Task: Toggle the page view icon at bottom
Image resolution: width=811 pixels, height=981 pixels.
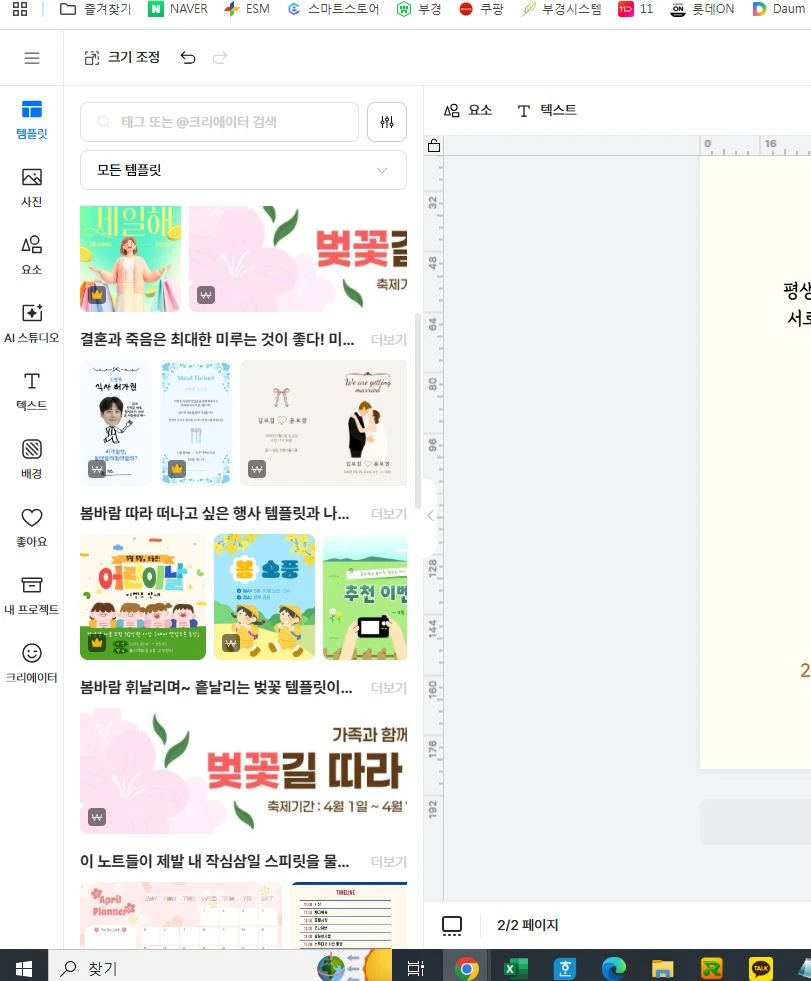Action: pyautogui.click(x=452, y=925)
